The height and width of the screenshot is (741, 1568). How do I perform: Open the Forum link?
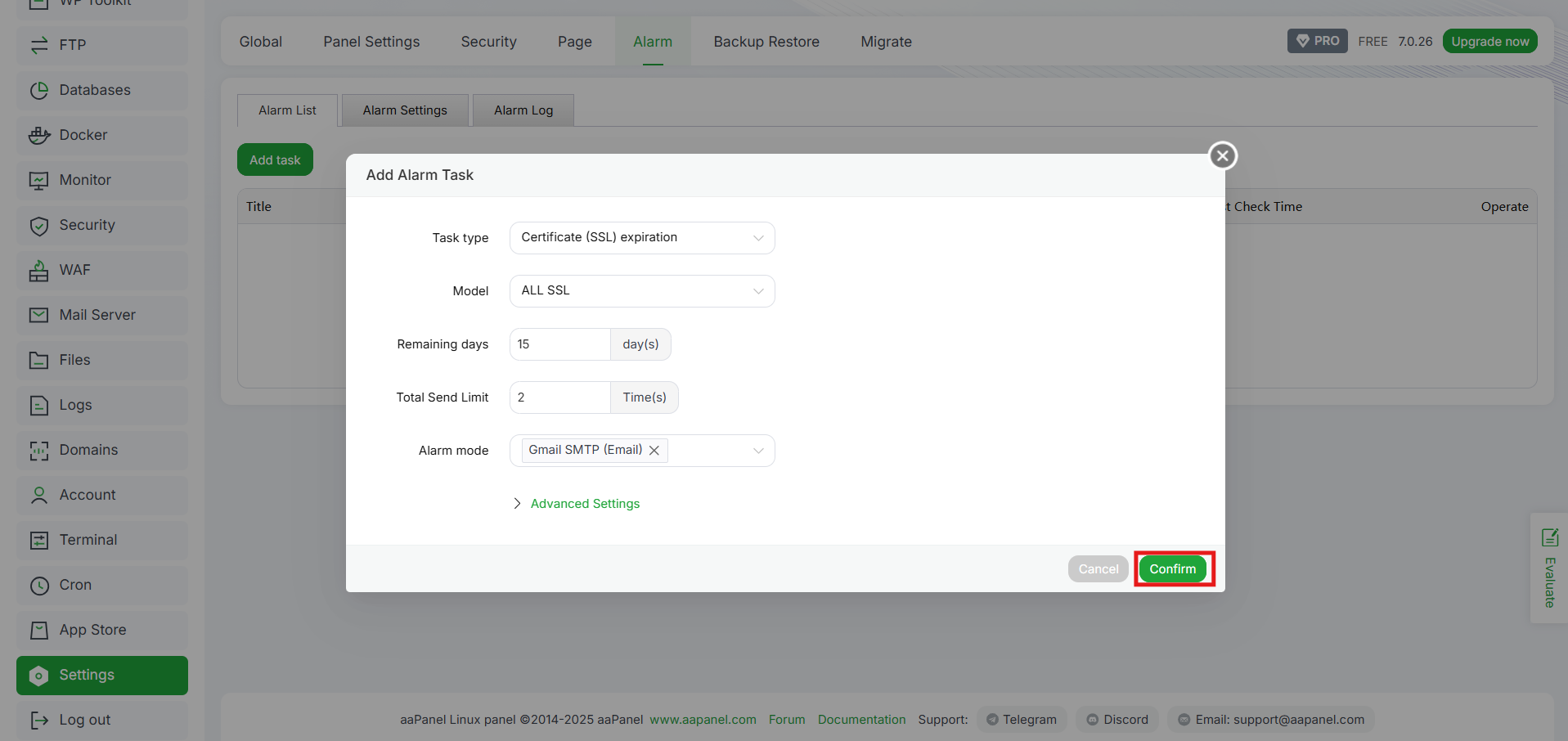787,720
